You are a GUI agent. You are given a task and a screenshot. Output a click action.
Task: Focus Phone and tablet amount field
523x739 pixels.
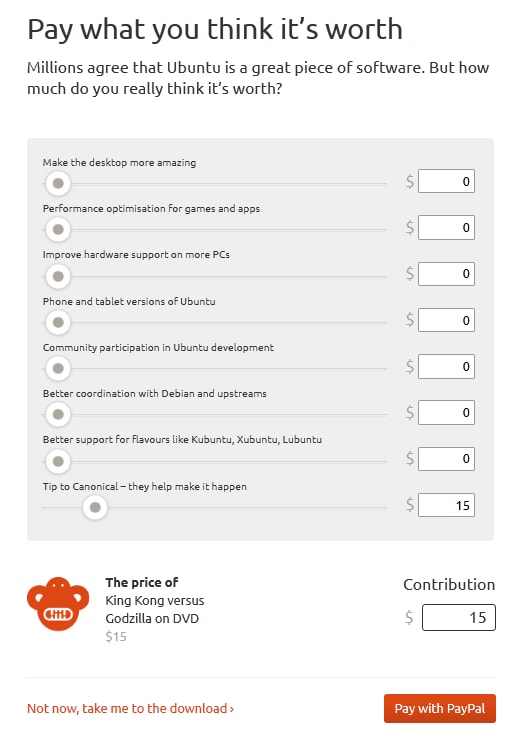pos(446,320)
